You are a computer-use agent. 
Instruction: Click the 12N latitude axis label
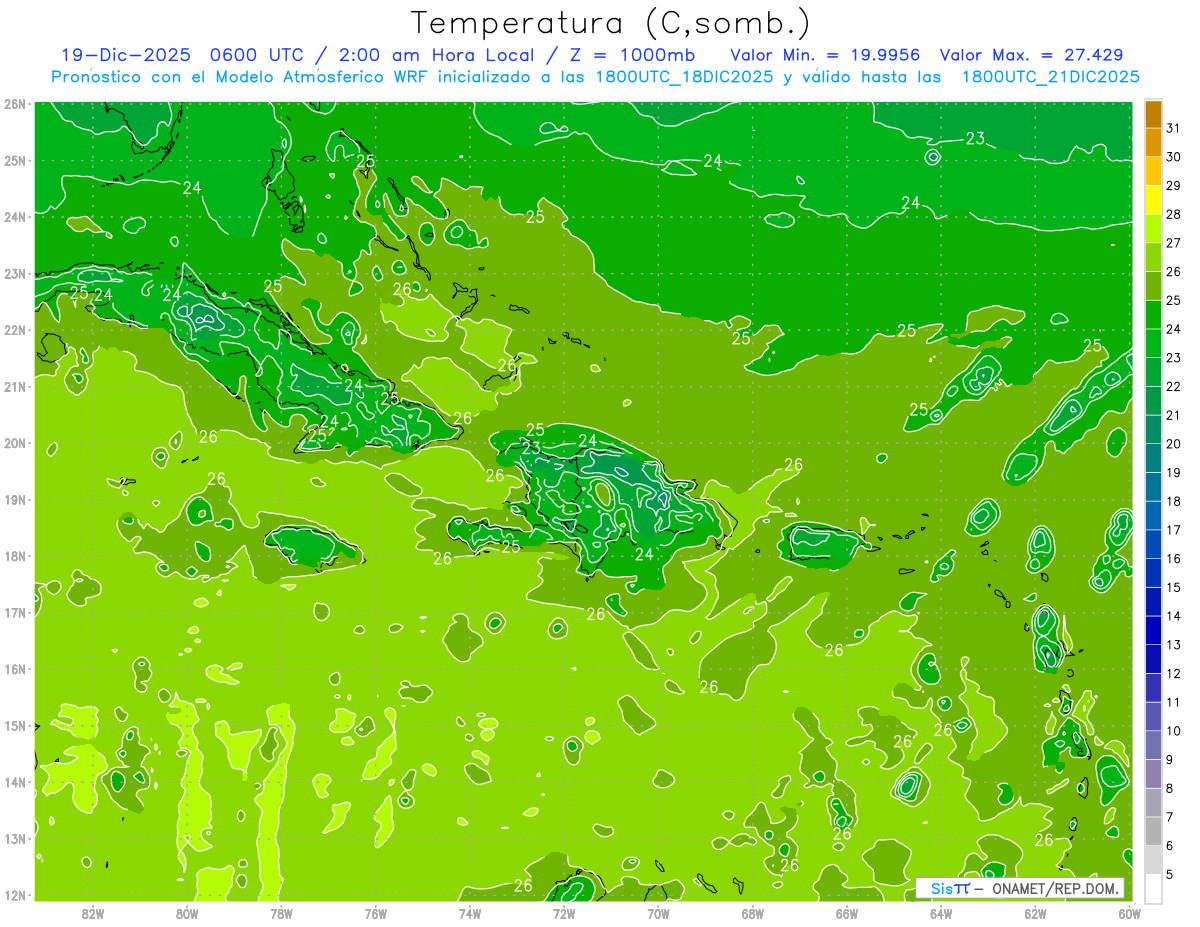[14, 895]
